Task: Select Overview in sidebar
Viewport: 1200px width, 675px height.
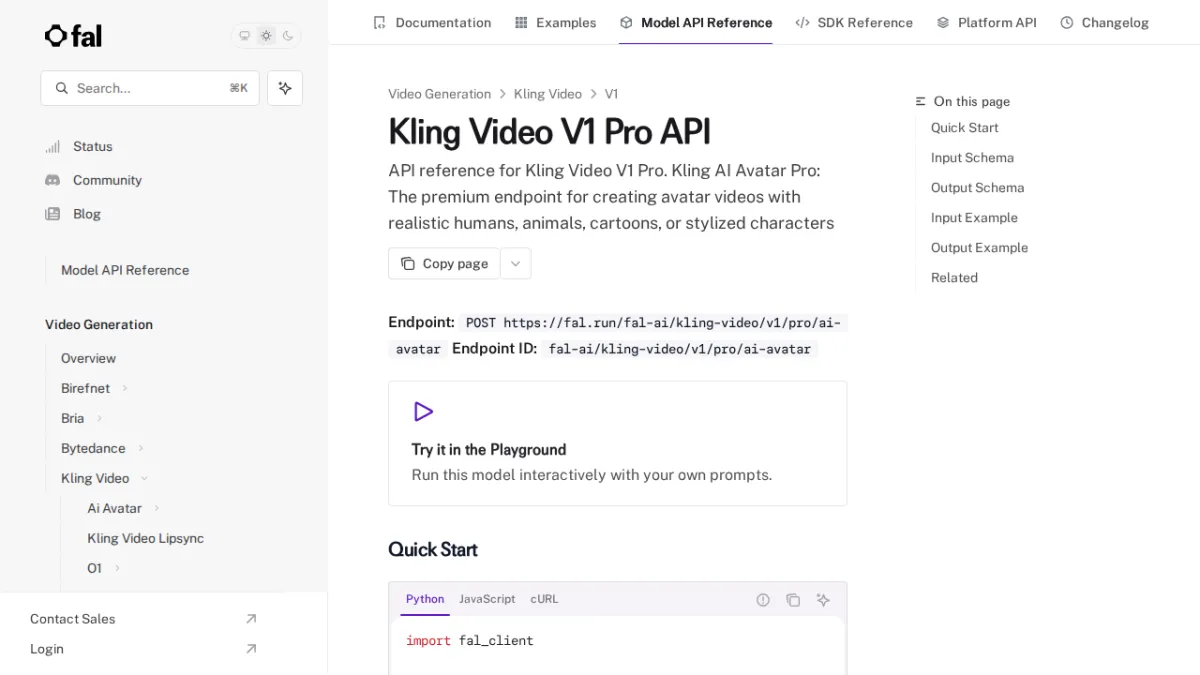Action: coord(88,358)
